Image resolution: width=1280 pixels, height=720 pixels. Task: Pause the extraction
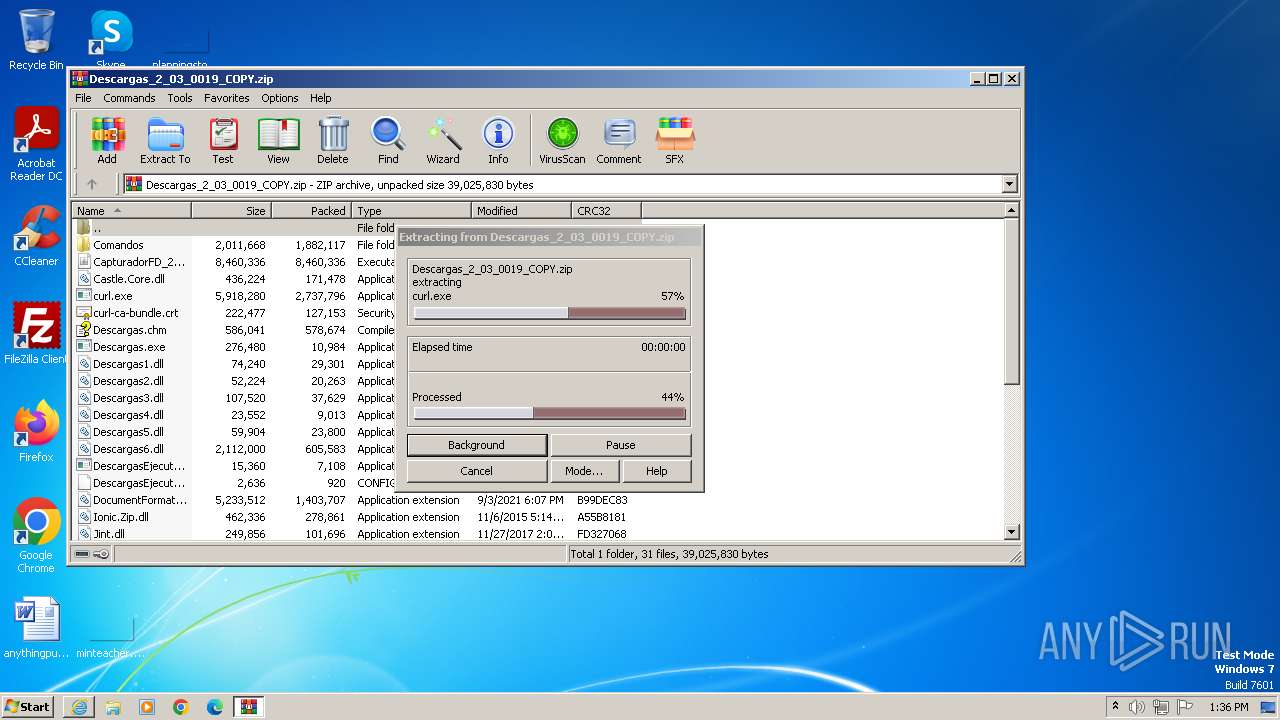click(621, 445)
